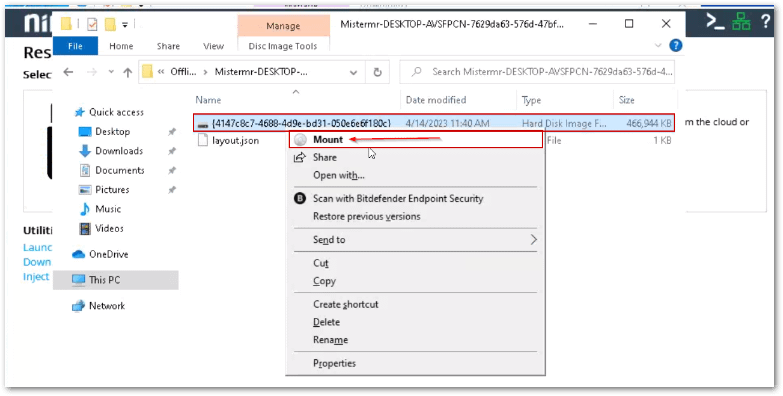Choose Open with... from context menu
Image resolution: width=783 pixels, height=396 pixels.
(339, 175)
